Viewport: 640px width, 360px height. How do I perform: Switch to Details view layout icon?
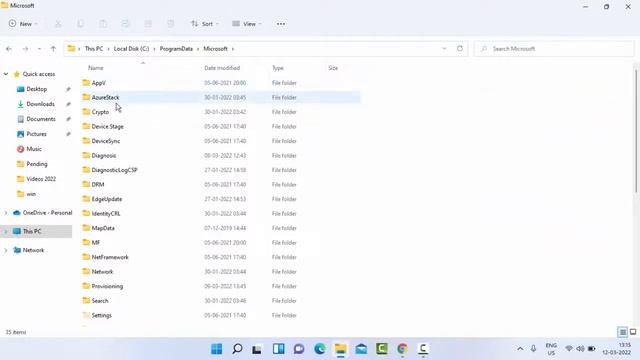[x=623, y=332]
